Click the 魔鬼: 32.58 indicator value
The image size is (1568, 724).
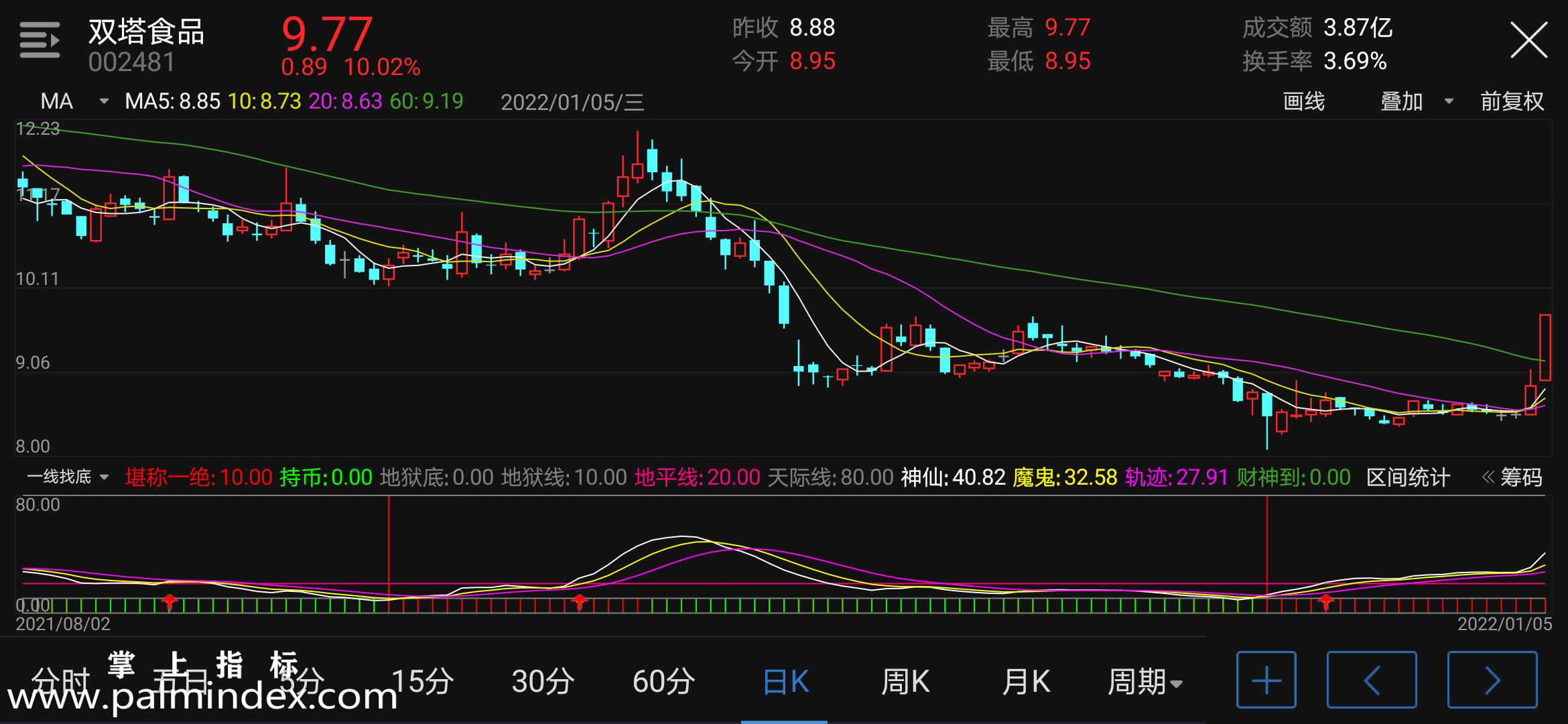[1065, 477]
